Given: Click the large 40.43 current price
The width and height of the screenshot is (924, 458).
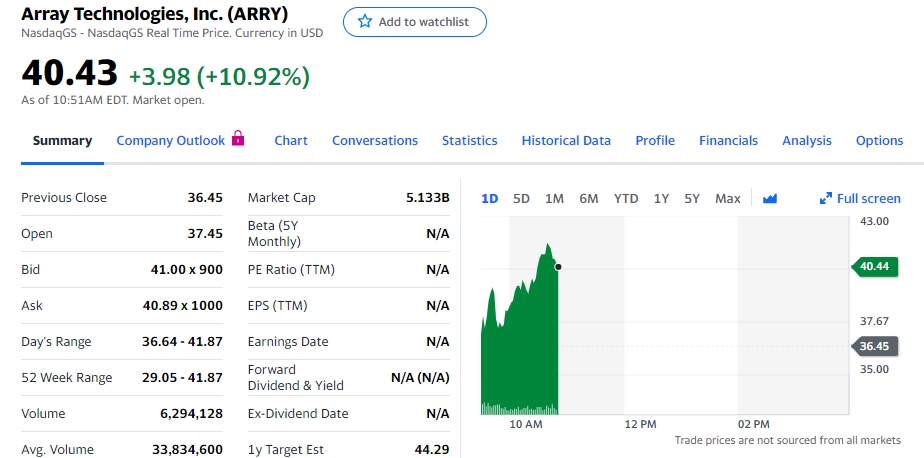Looking at the screenshot, I should tap(70, 73).
